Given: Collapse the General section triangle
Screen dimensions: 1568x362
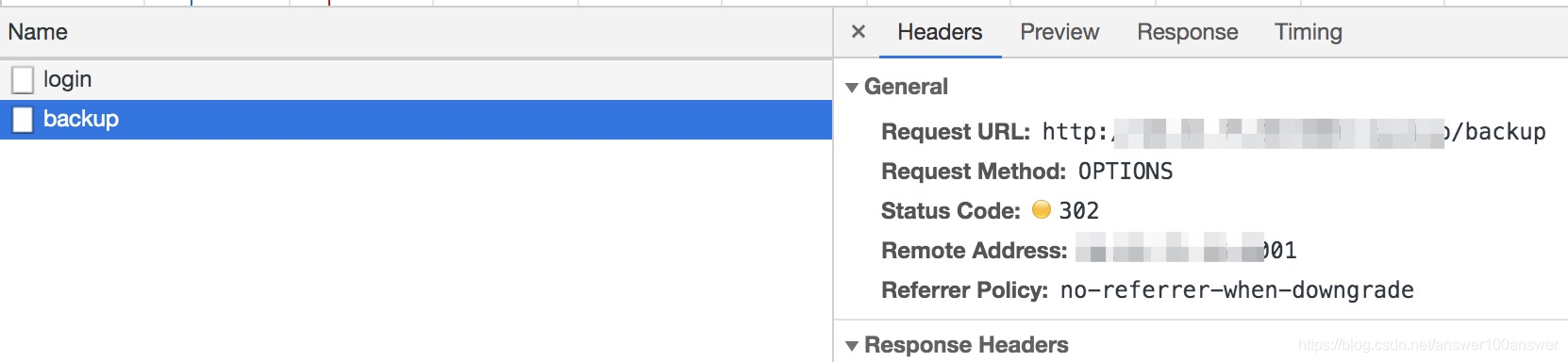Looking at the screenshot, I should click(852, 88).
